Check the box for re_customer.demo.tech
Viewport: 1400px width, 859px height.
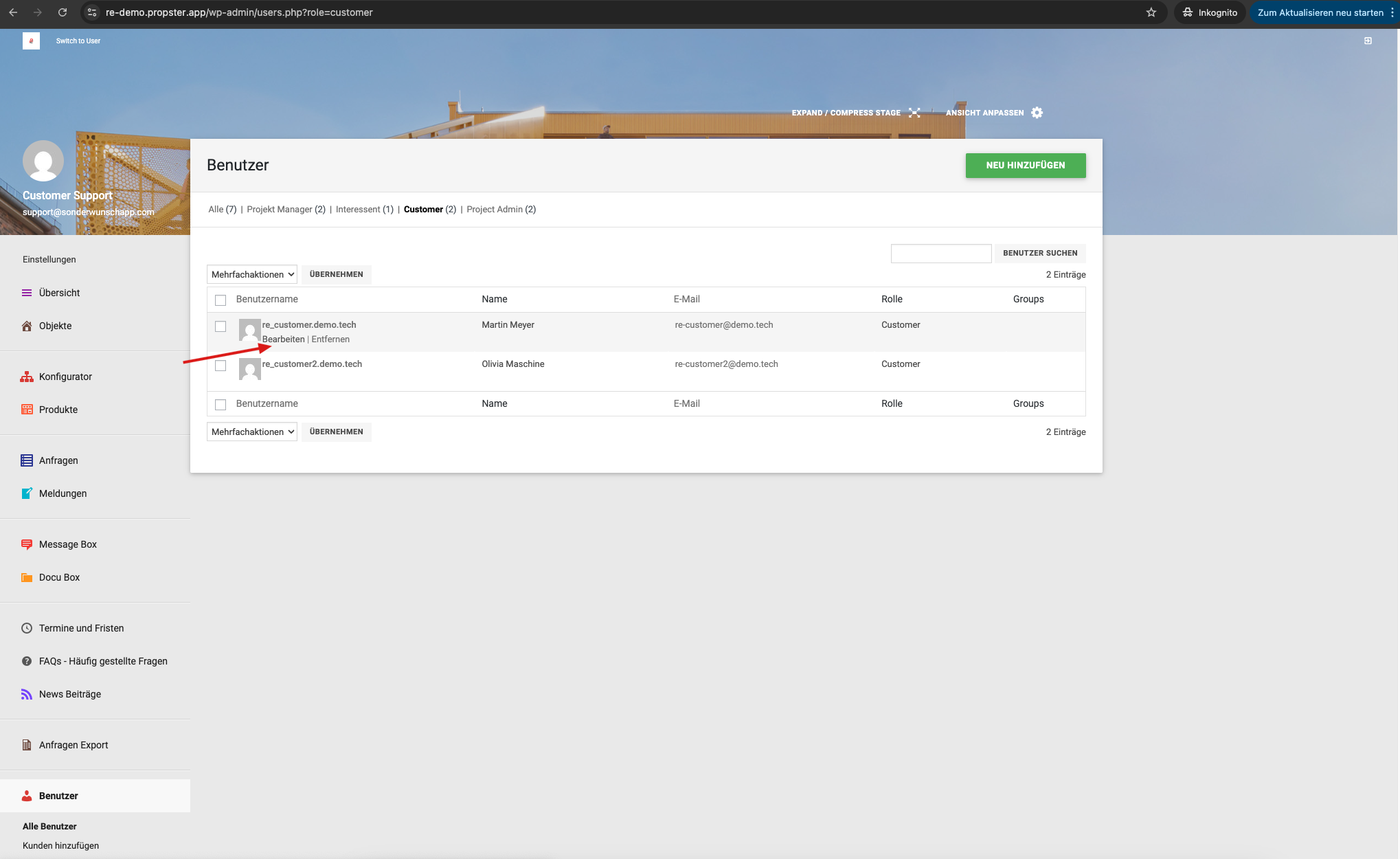pos(221,326)
